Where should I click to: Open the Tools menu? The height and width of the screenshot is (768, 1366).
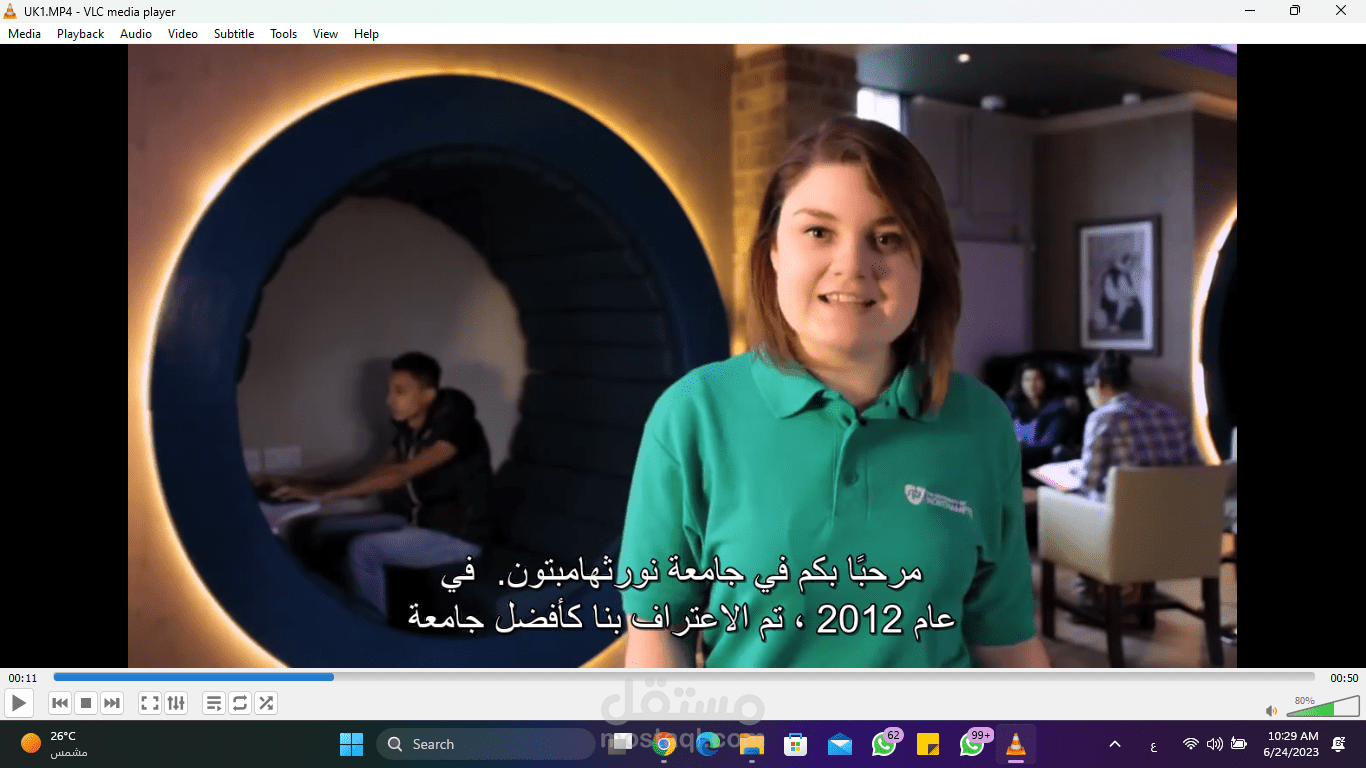point(284,34)
